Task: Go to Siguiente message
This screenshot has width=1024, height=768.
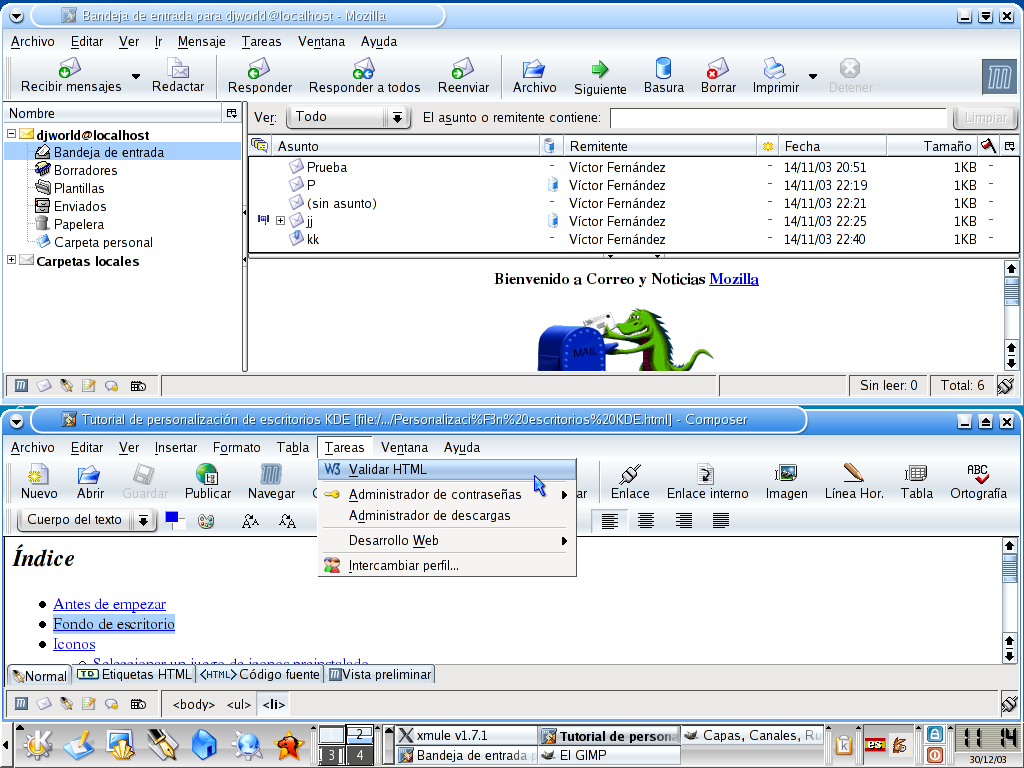Action: pos(600,77)
